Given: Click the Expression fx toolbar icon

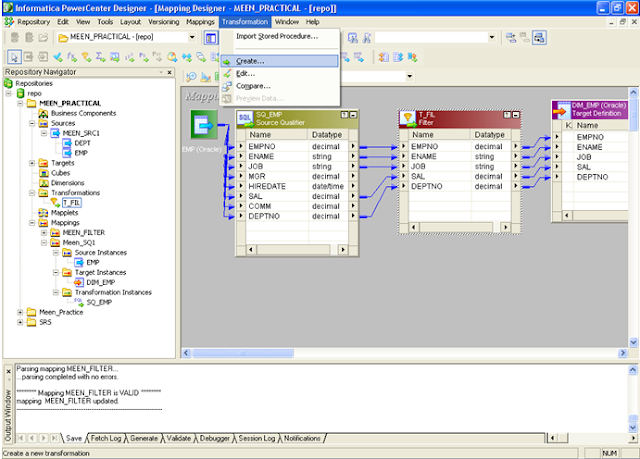Looking at the screenshot, I should (x=72, y=57).
